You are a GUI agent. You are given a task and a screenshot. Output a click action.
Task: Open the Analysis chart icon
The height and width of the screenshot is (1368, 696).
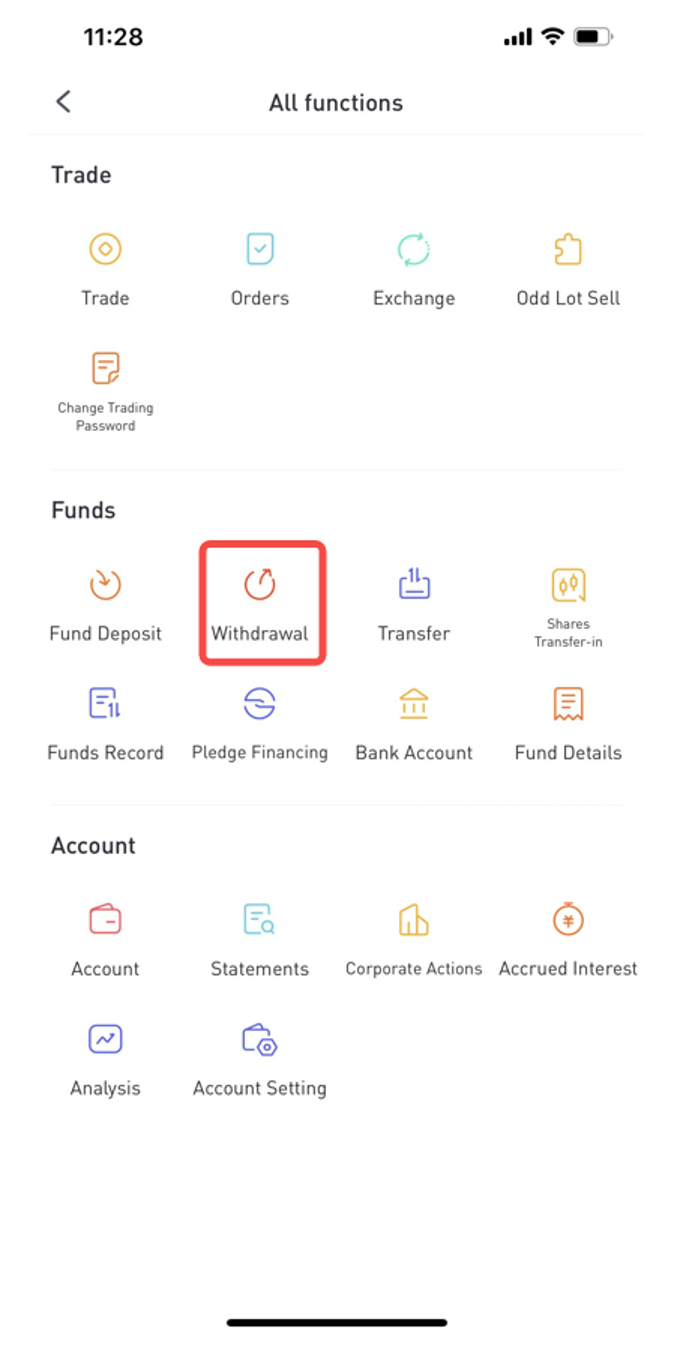105,1039
